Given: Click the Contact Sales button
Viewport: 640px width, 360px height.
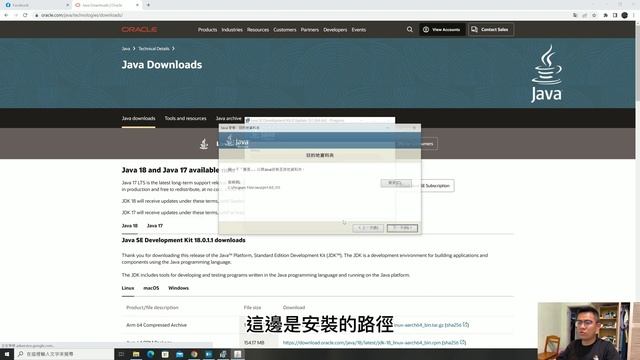Looking at the screenshot, I should tap(491, 29).
